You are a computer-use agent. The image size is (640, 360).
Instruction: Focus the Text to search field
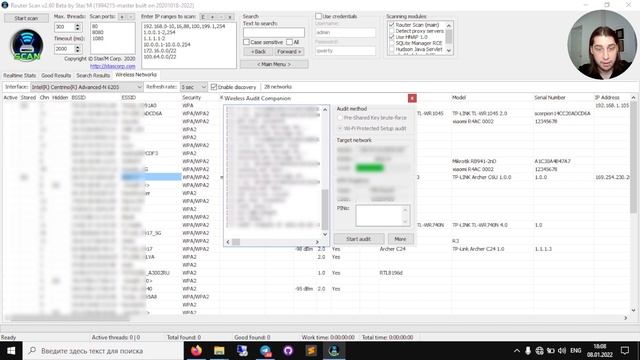[x=273, y=33]
